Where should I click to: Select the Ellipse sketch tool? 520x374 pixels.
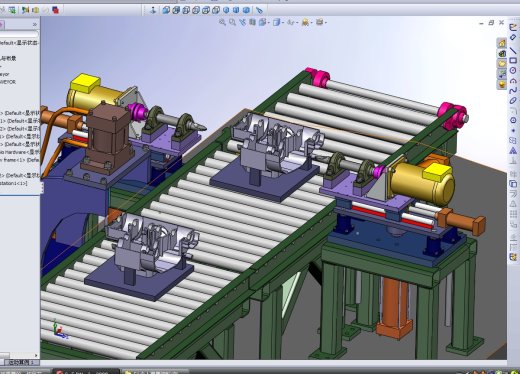(513, 100)
